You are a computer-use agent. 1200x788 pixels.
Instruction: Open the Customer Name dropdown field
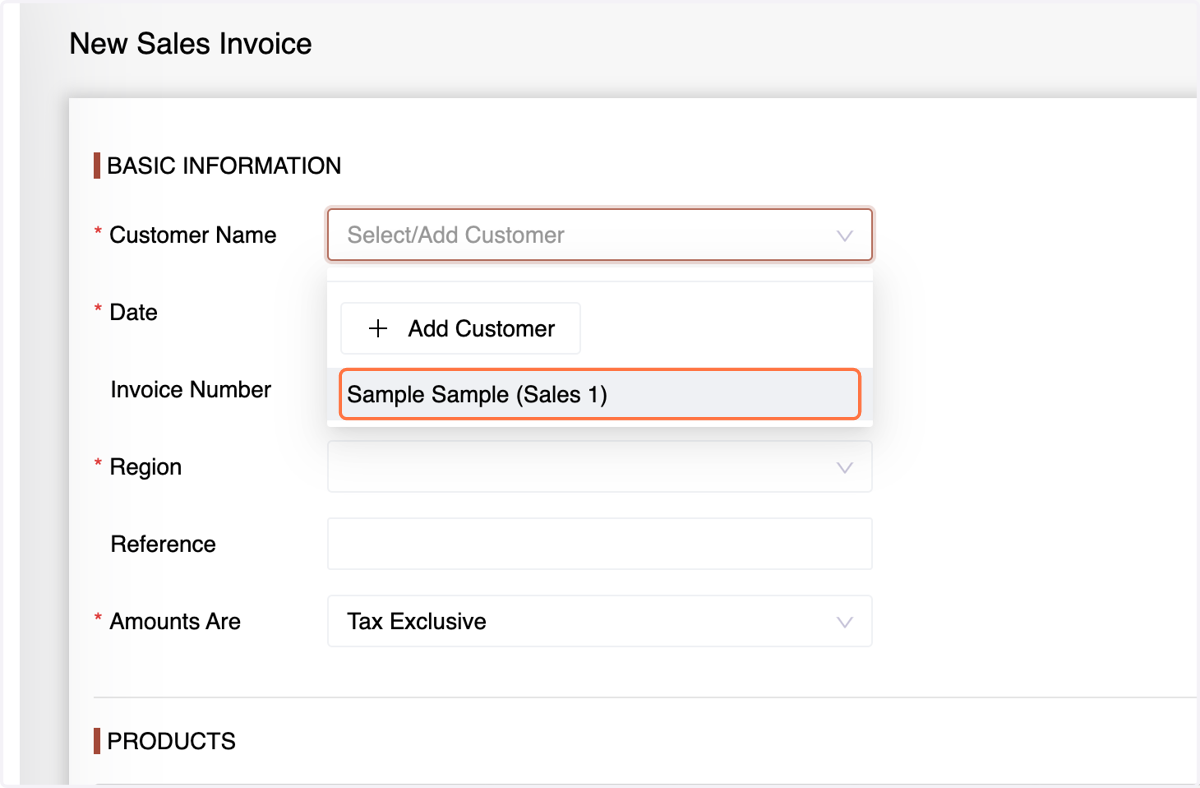(x=599, y=235)
